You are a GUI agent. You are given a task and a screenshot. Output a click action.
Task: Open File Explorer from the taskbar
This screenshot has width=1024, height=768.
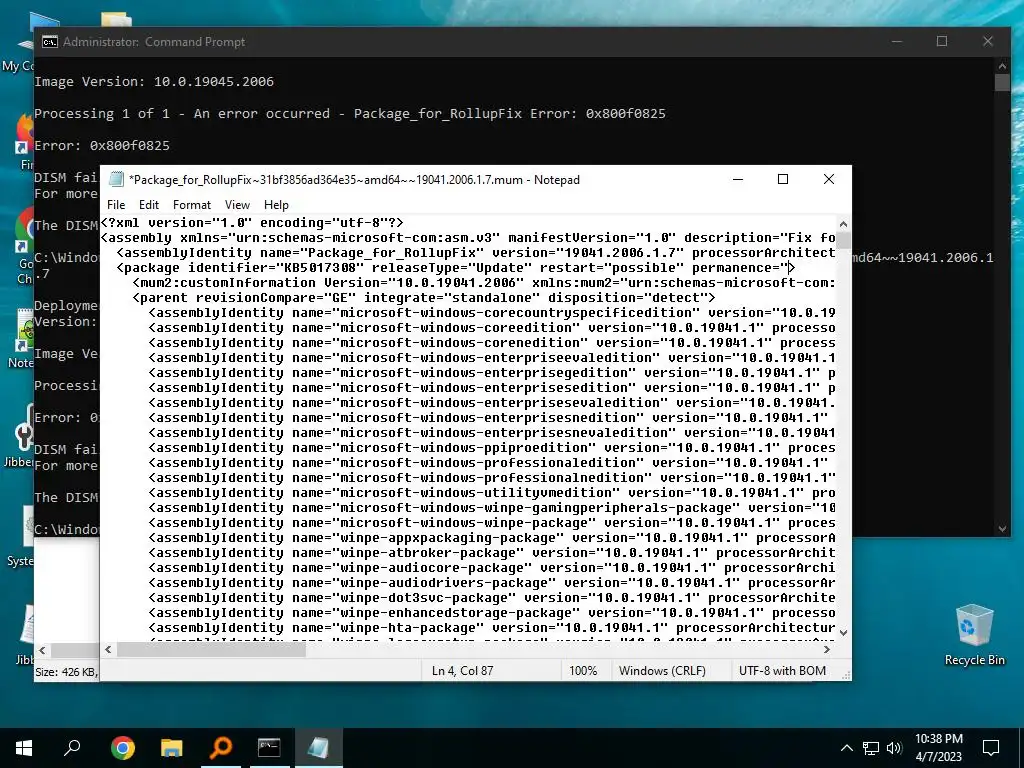[171, 747]
